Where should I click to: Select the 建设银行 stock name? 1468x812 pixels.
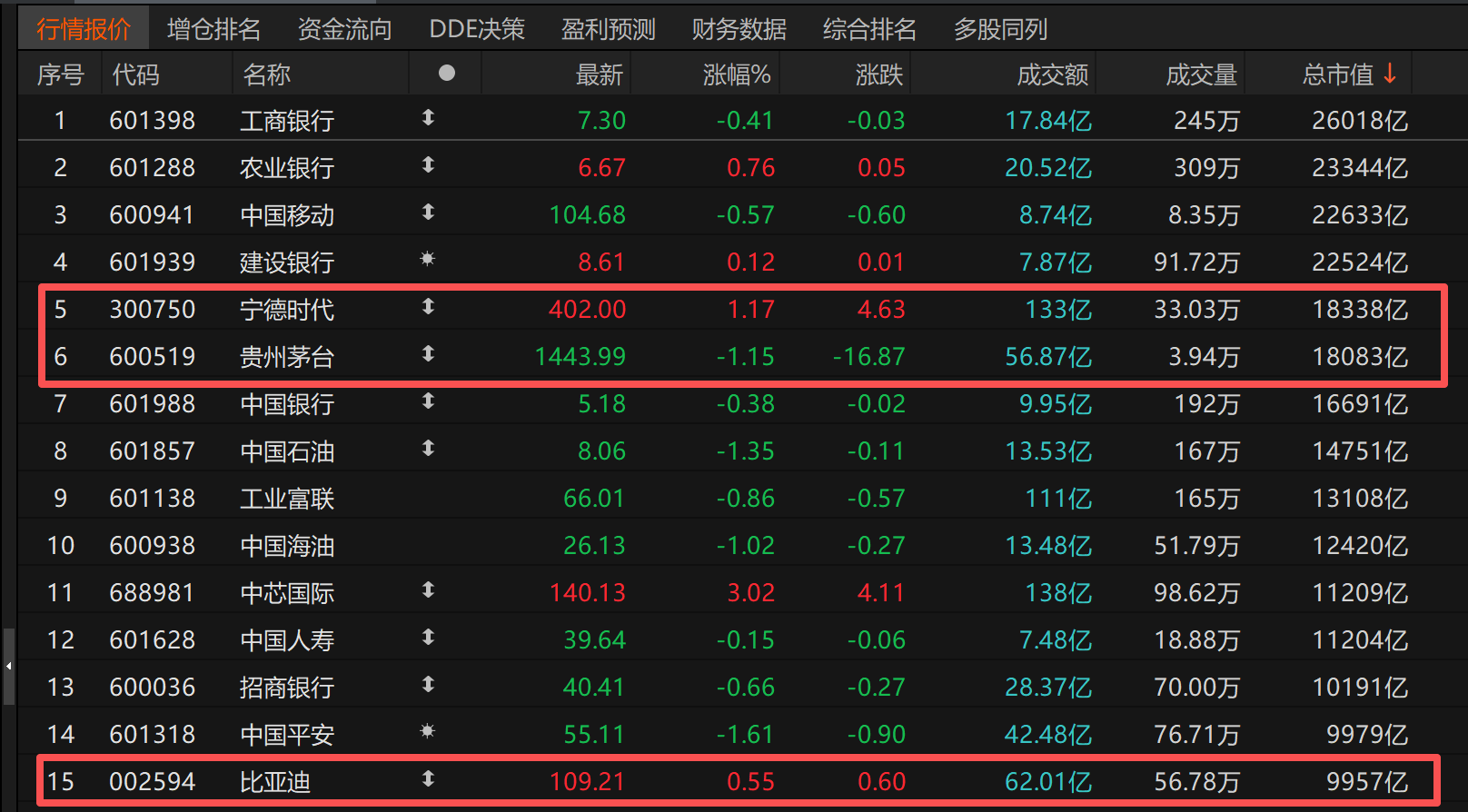click(287, 262)
